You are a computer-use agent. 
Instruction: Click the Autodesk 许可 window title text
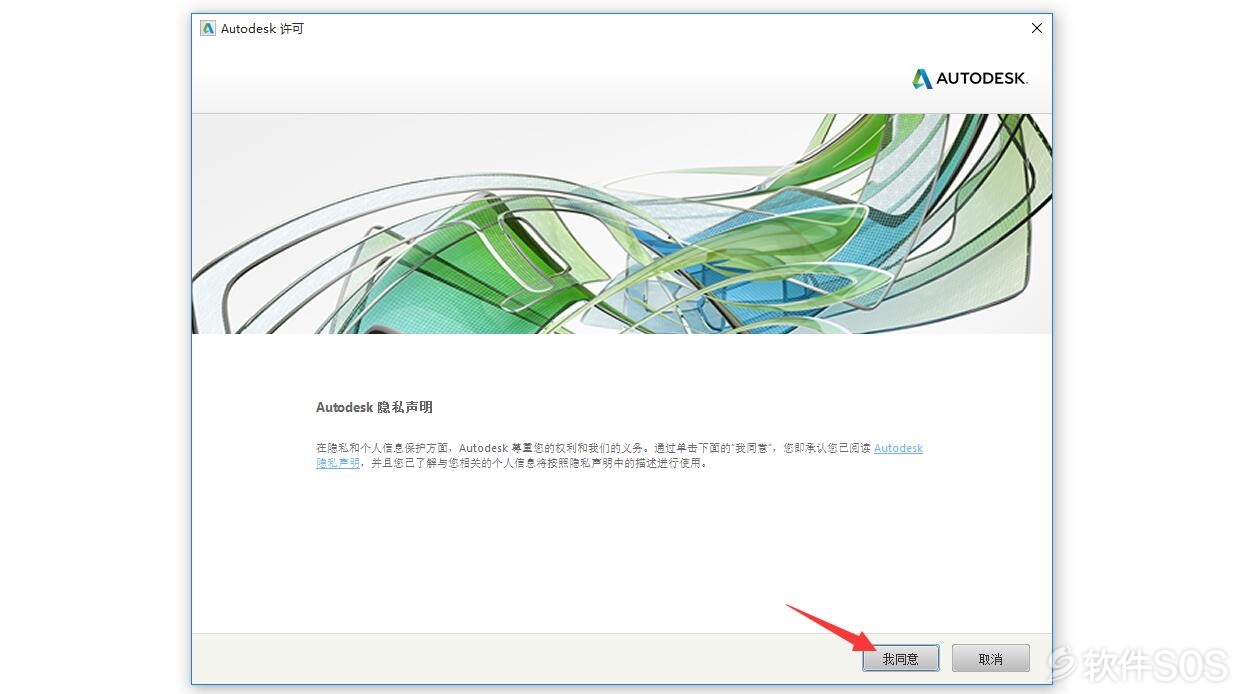pos(262,28)
